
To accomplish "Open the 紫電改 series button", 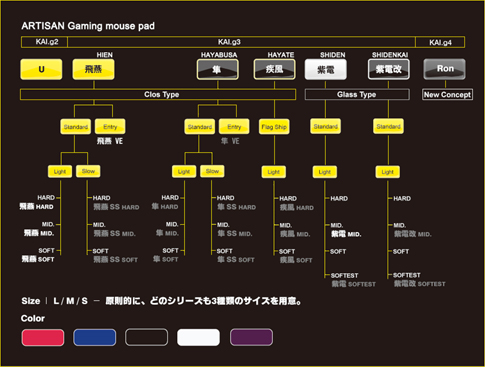I will (x=389, y=69).
